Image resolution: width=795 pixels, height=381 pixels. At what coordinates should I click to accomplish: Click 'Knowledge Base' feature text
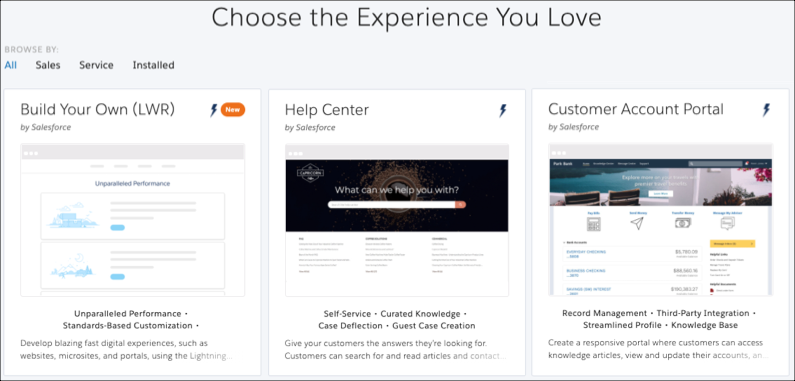coord(705,326)
